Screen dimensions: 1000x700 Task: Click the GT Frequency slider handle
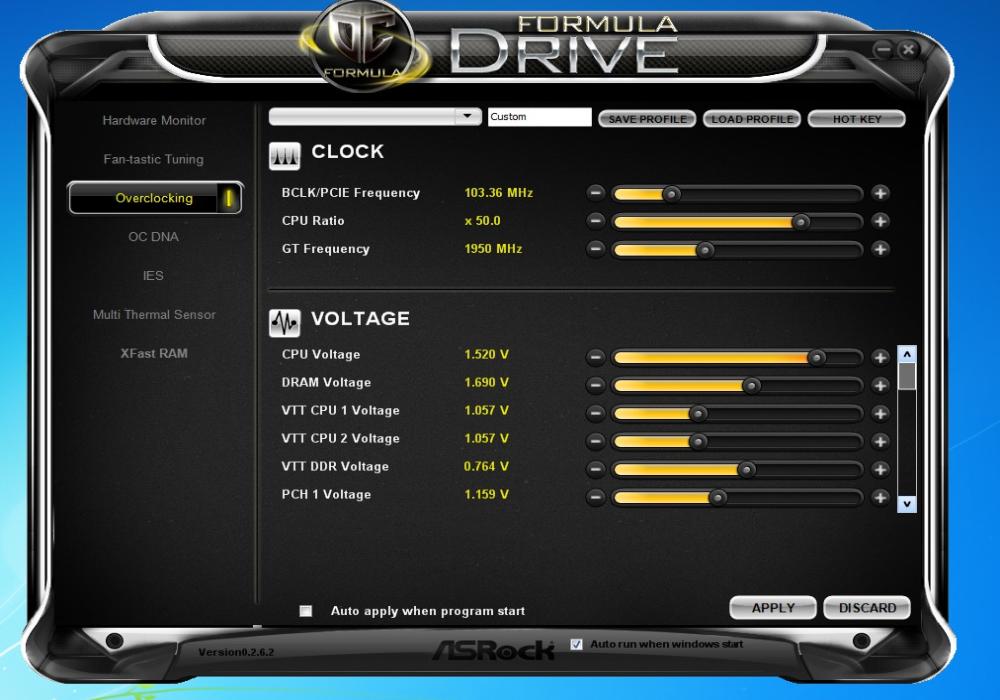point(705,249)
